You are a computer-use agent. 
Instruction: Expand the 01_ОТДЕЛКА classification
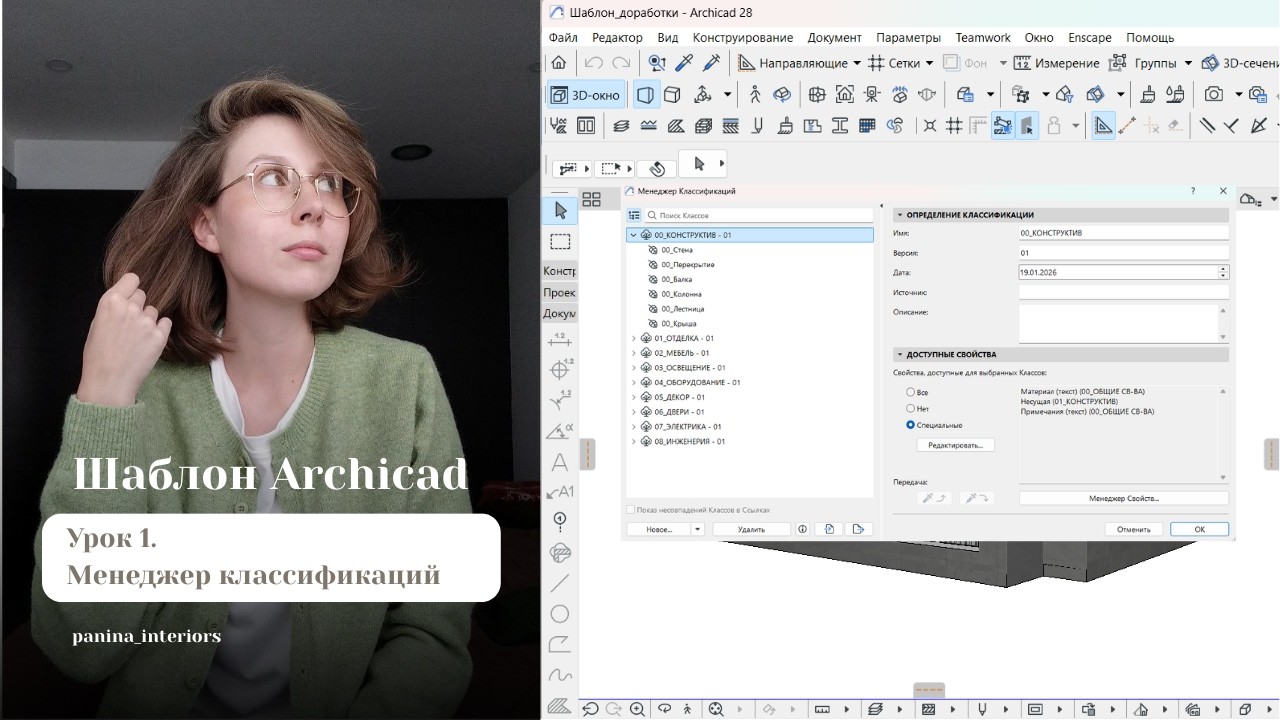633,338
